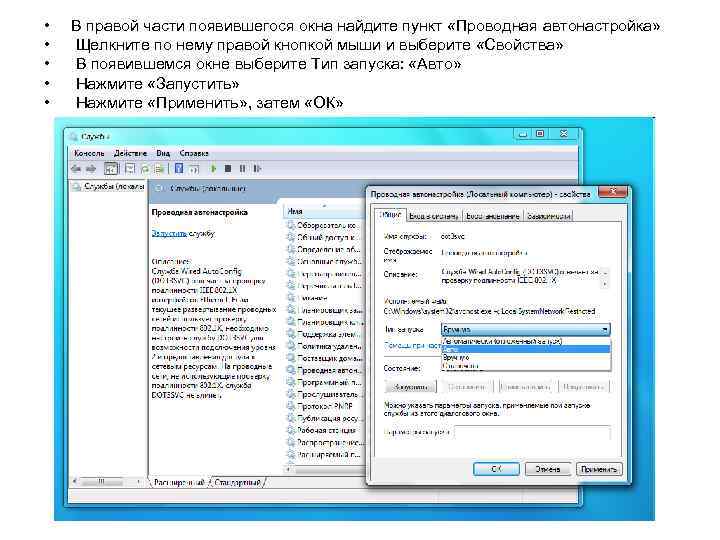Click the Запустить службу link
Image resolution: width=720 pixels, height=540 pixels.
click(x=169, y=233)
